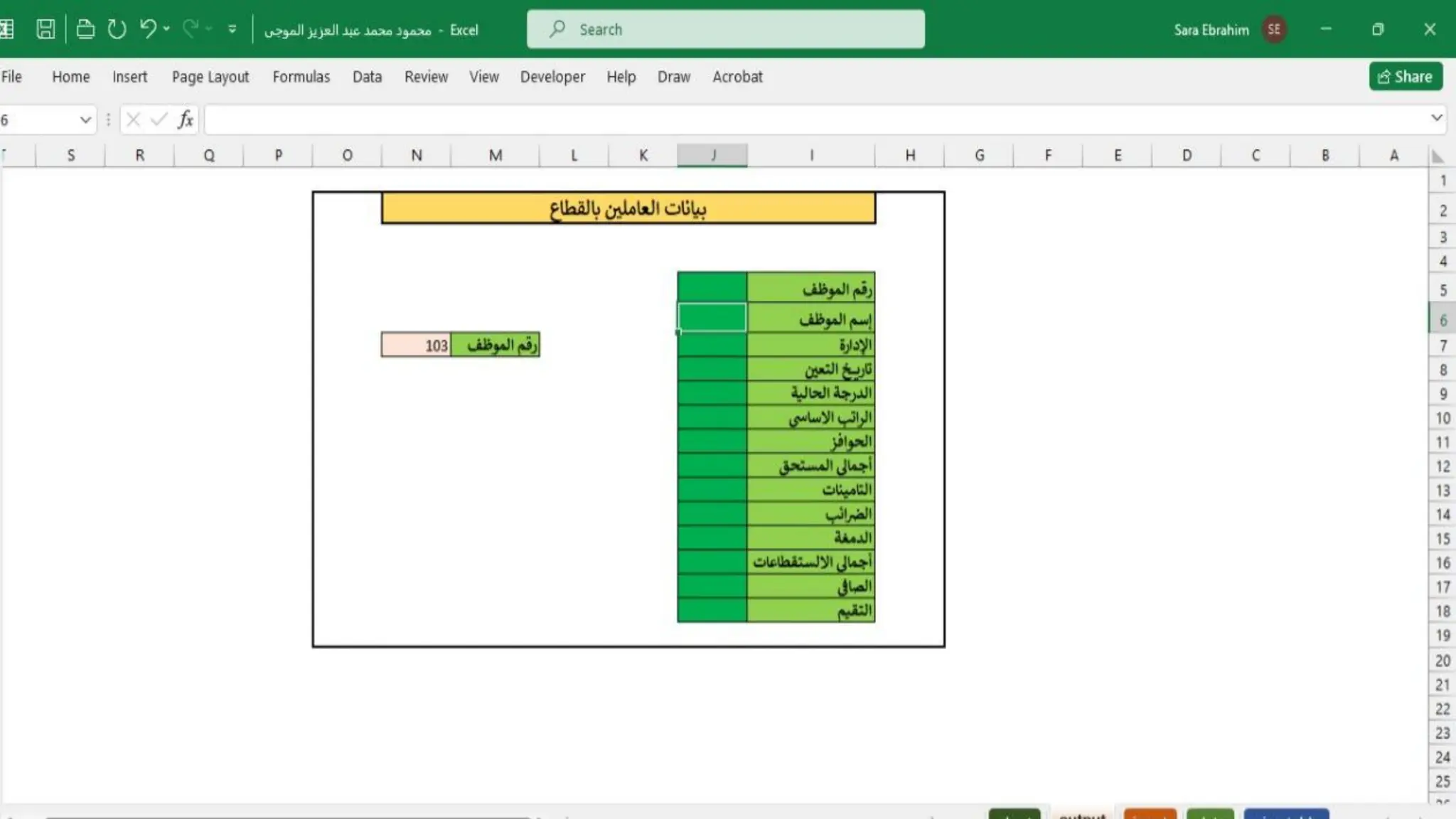The image size is (1456, 819).
Task: Select the yellow title banner cell
Action: coord(628,209)
